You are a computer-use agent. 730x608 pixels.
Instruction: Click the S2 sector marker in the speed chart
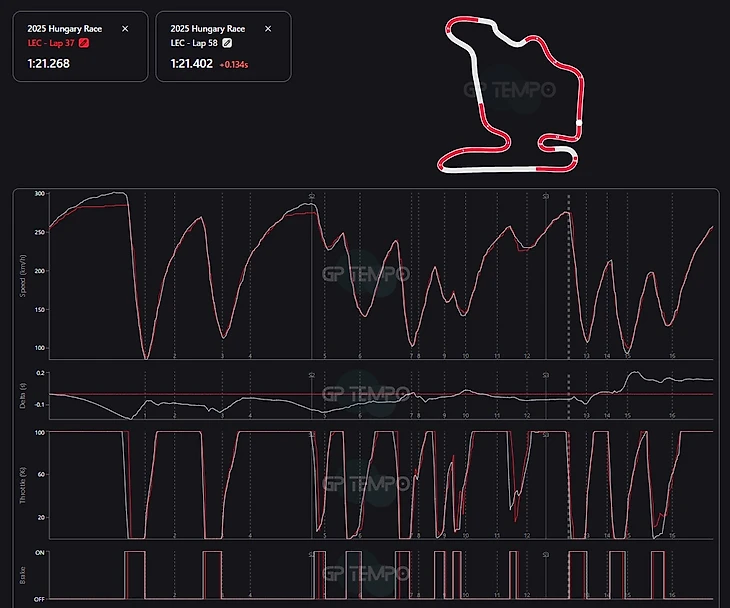[x=312, y=196]
